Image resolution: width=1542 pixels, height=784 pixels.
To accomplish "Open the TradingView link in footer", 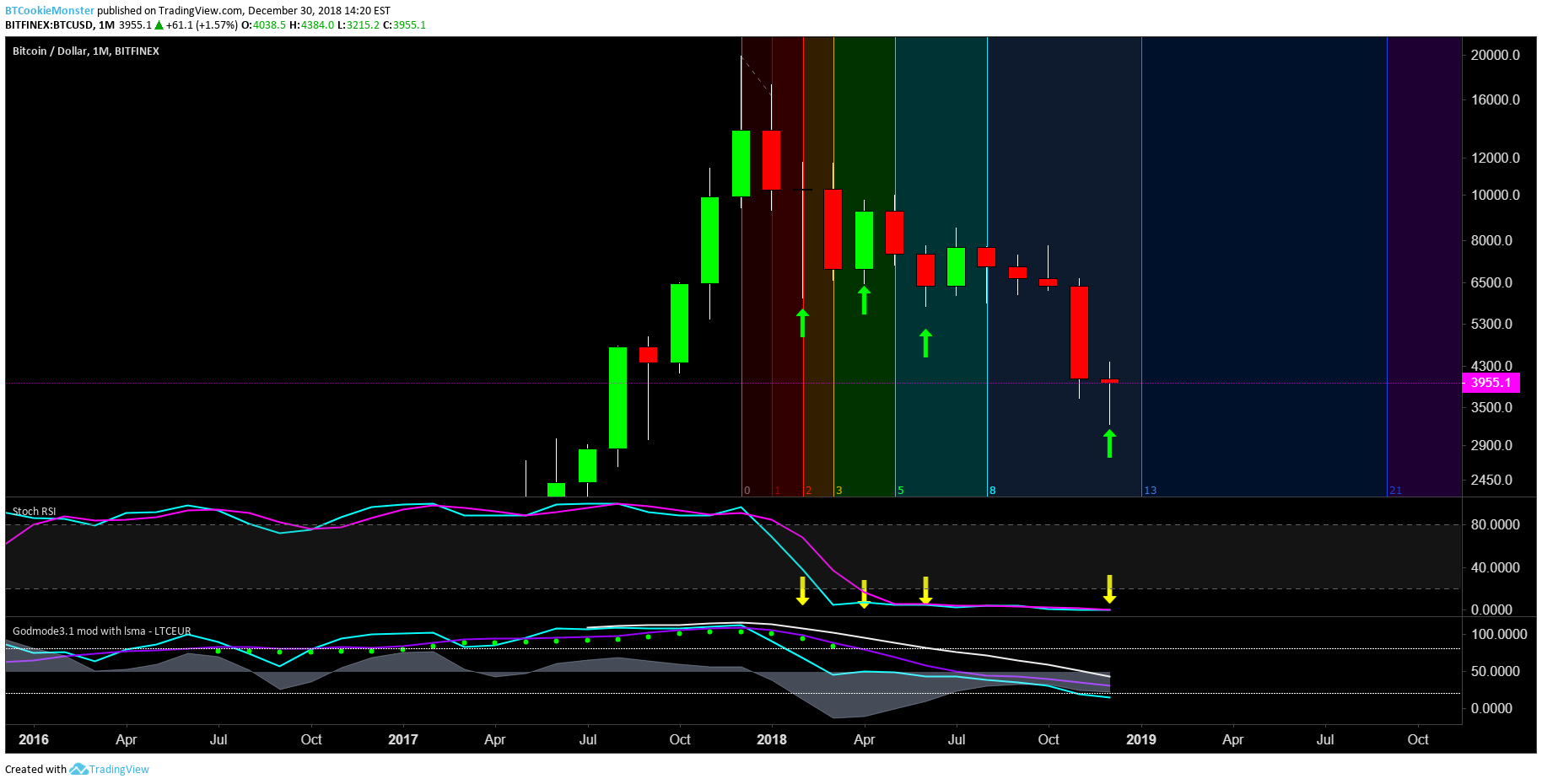I will click(x=119, y=769).
